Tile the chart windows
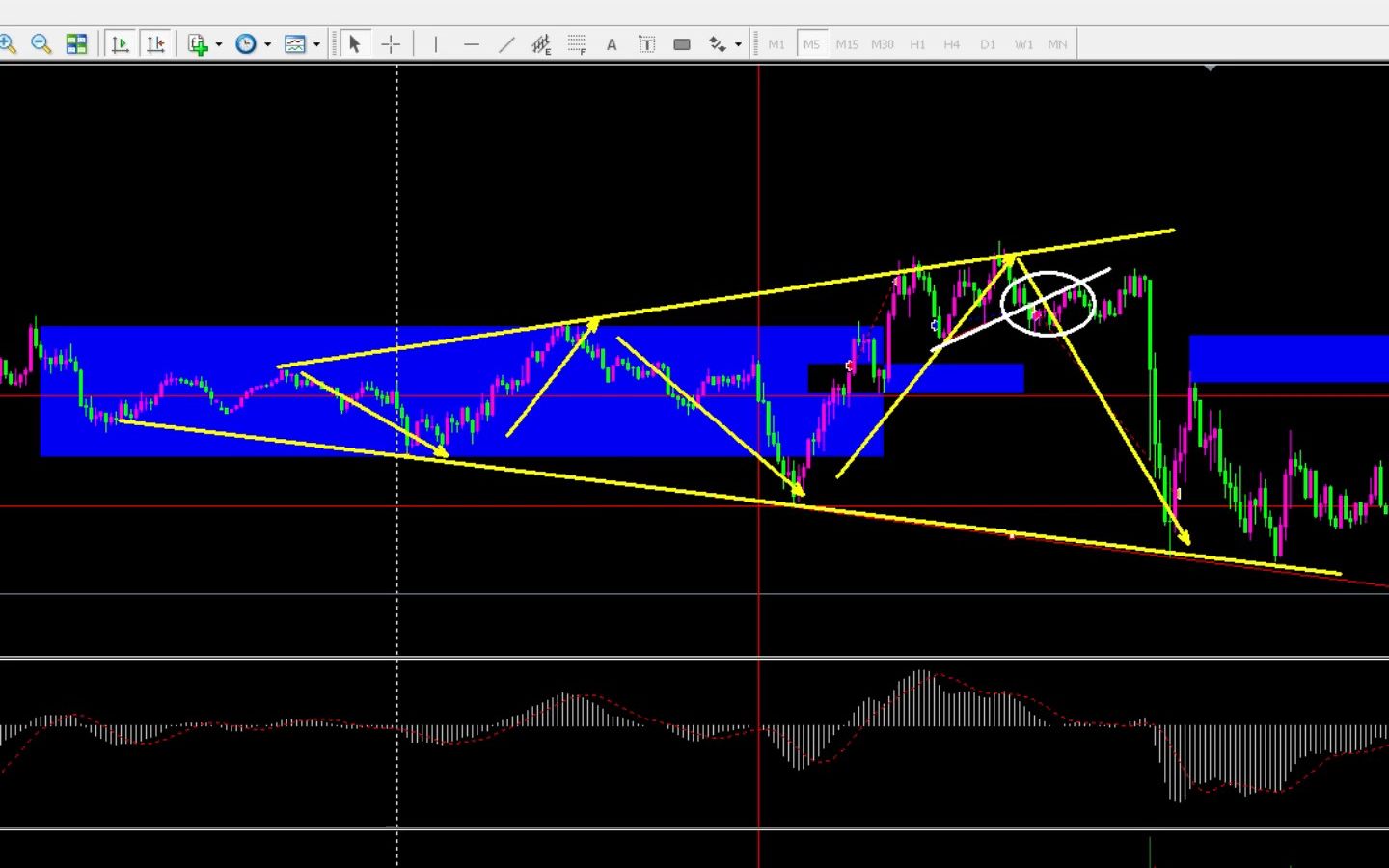 click(76, 43)
